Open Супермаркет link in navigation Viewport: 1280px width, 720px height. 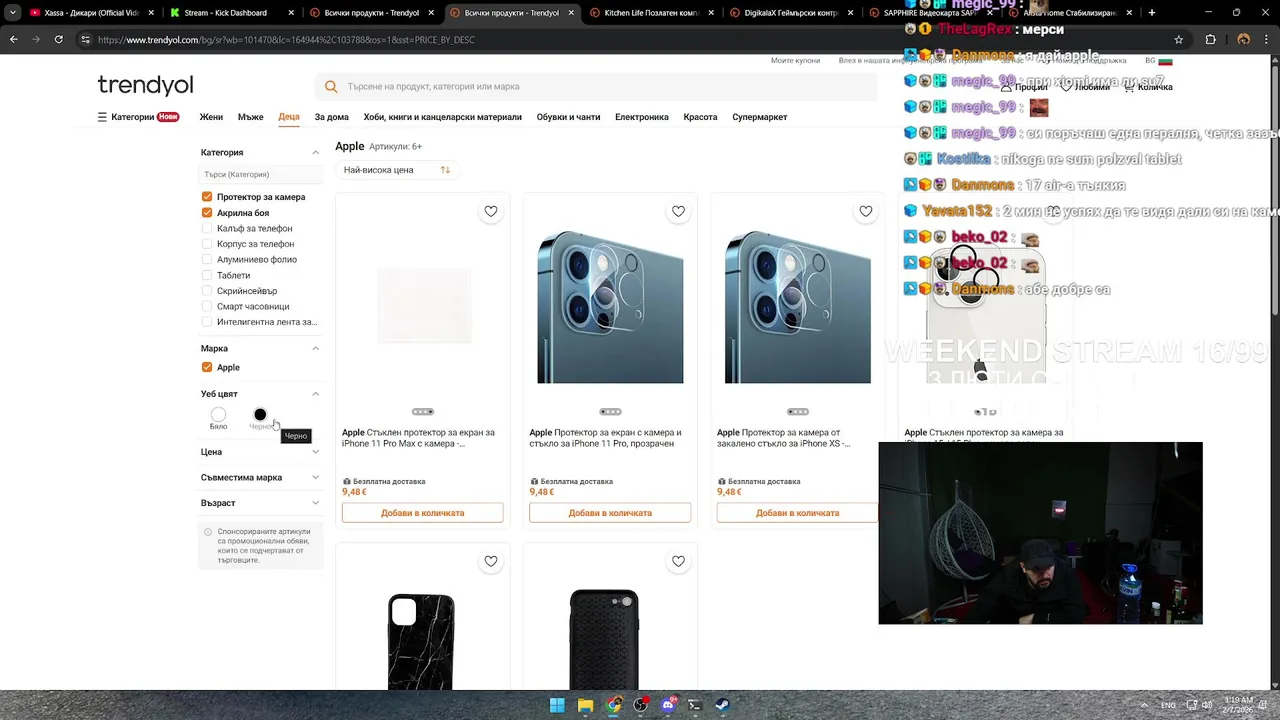point(760,117)
